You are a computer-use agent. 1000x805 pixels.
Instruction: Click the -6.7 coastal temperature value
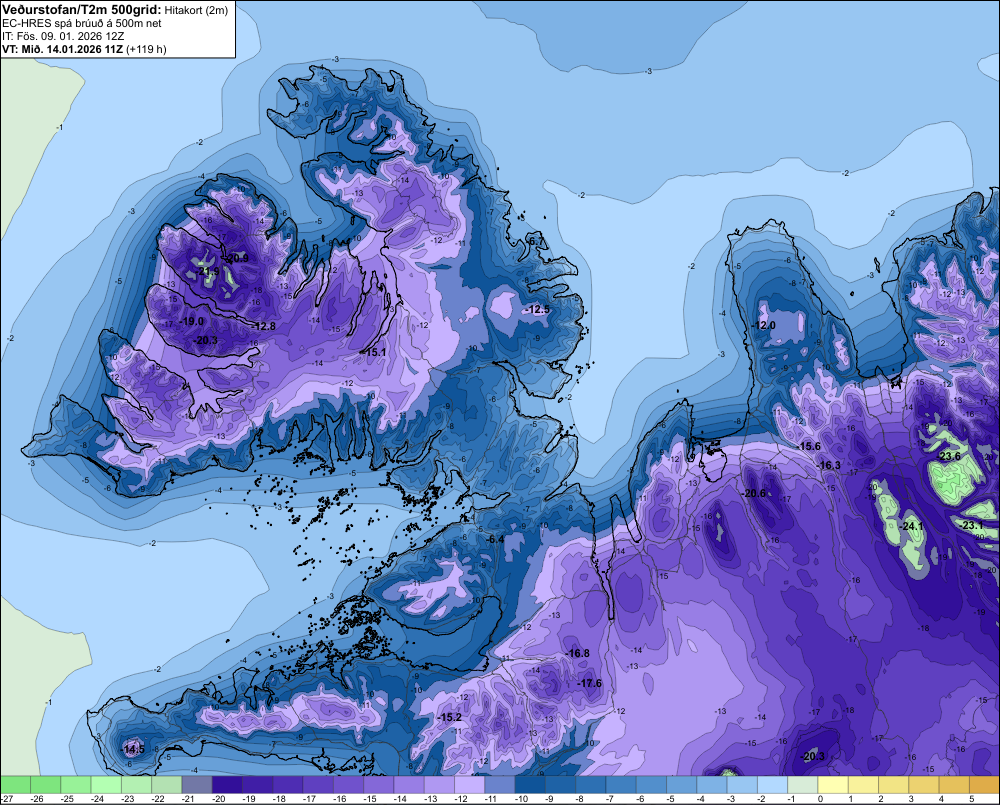(x=536, y=240)
